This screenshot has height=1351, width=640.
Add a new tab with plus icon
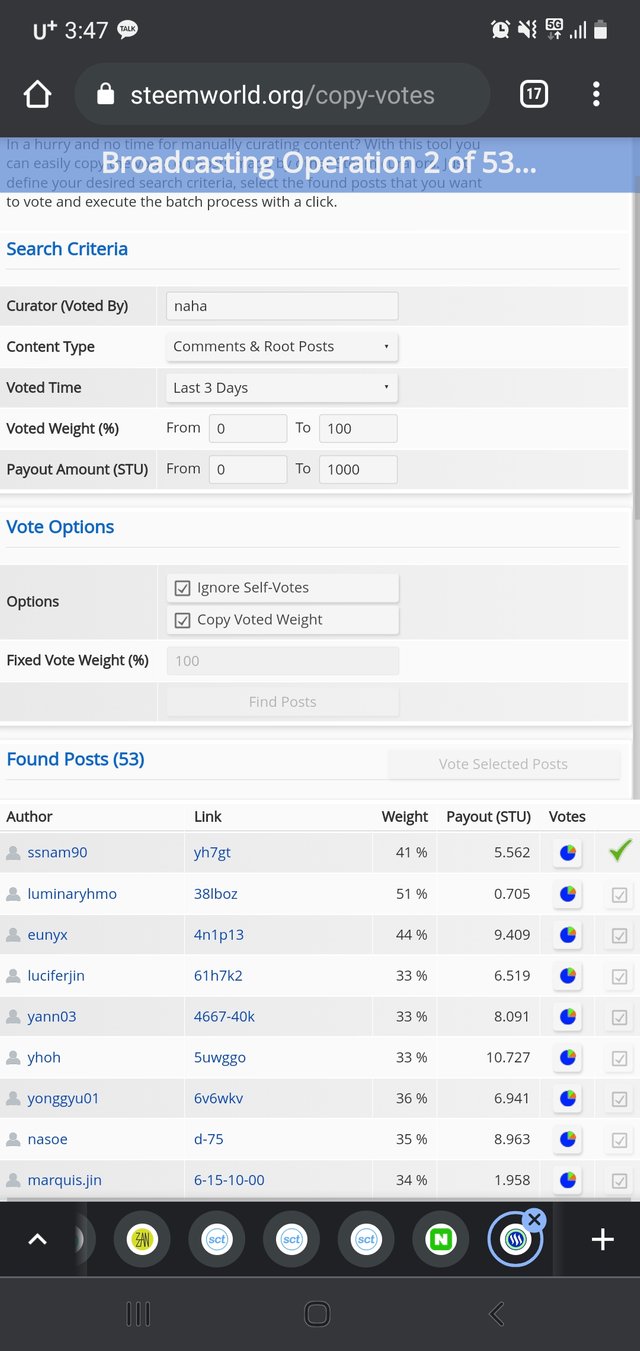(x=602, y=1240)
